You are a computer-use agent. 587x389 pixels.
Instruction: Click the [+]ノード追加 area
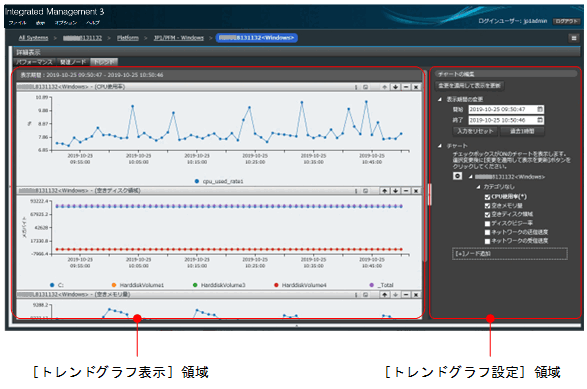pos(510,253)
